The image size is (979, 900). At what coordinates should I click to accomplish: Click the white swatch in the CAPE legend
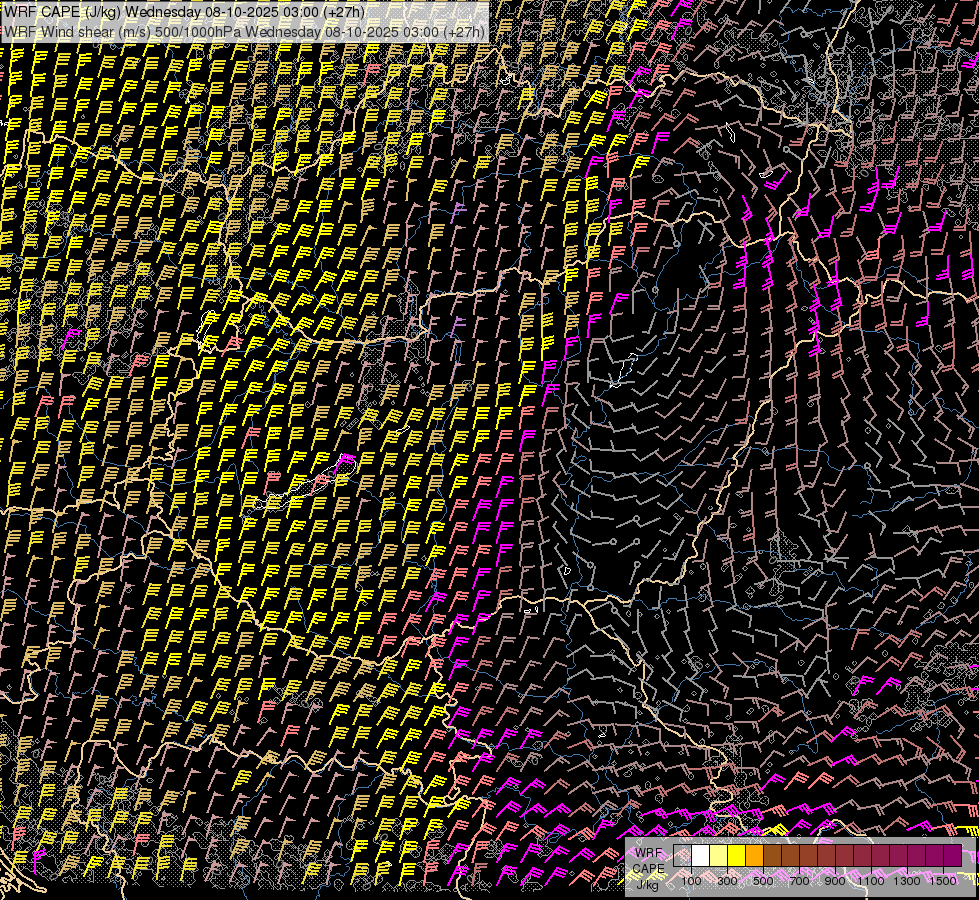click(701, 856)
